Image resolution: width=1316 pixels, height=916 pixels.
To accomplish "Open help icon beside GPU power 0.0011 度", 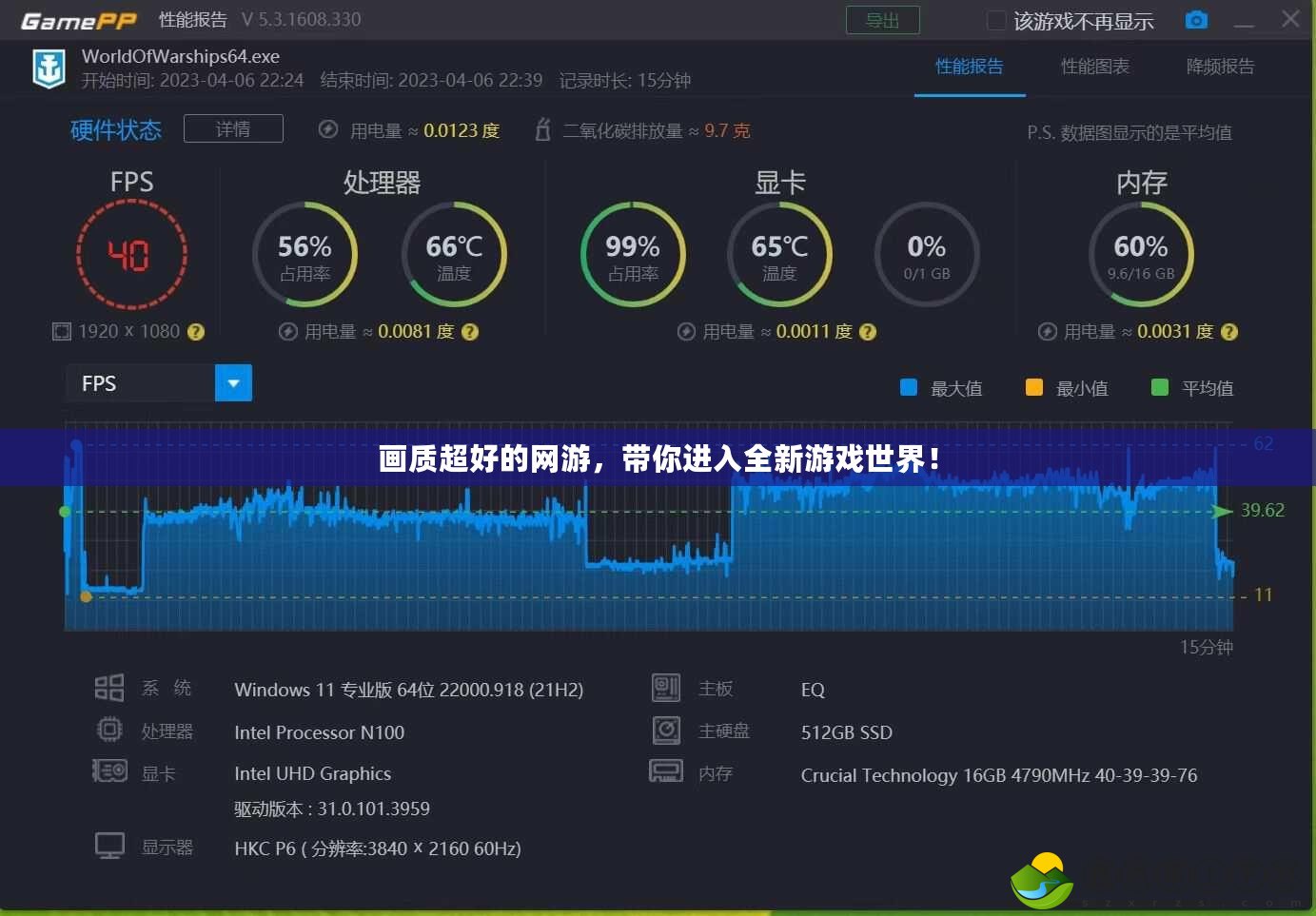I will coord(867,332).
